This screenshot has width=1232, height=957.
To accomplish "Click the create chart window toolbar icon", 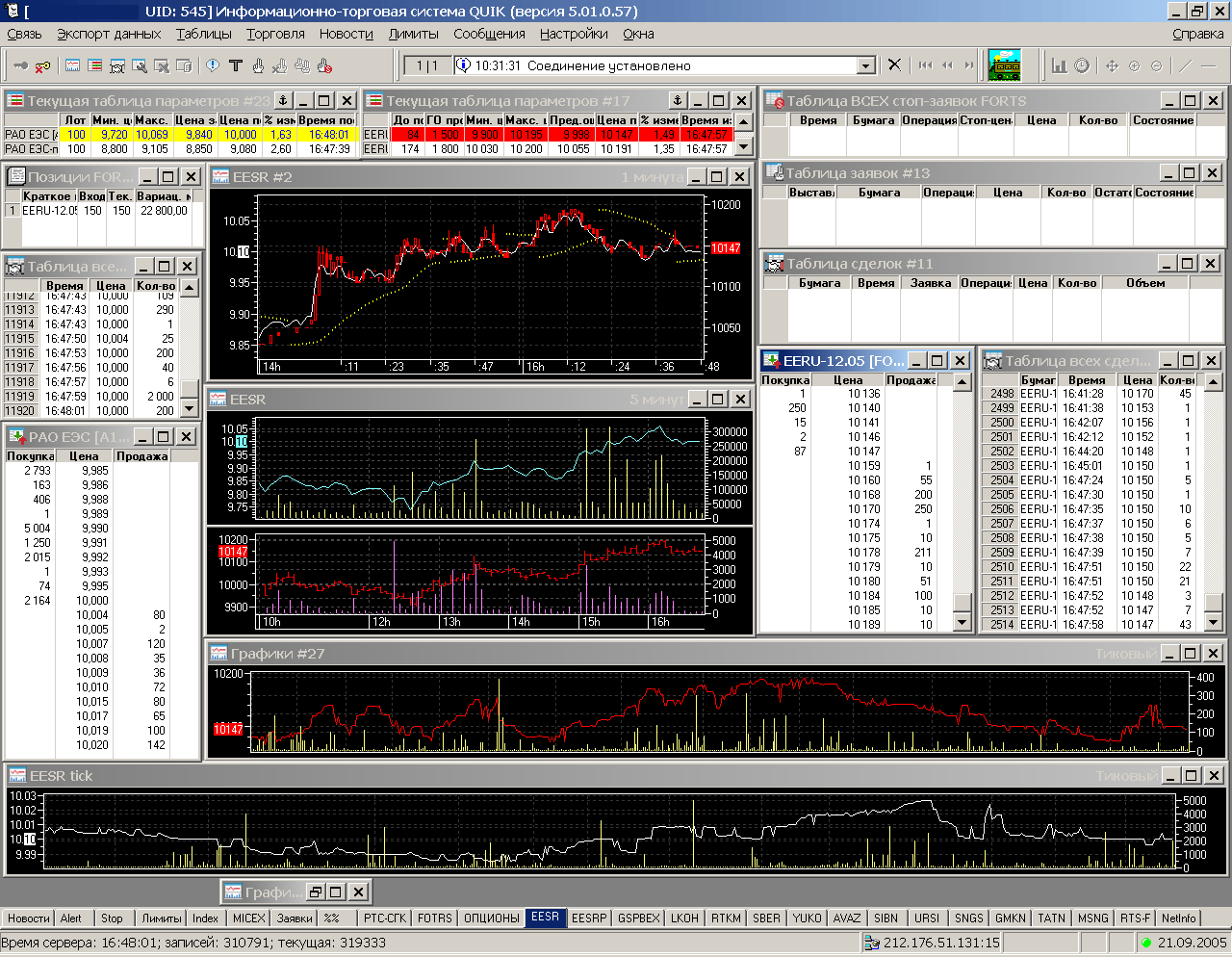I will pyautogui.click(x=73, y=65).
